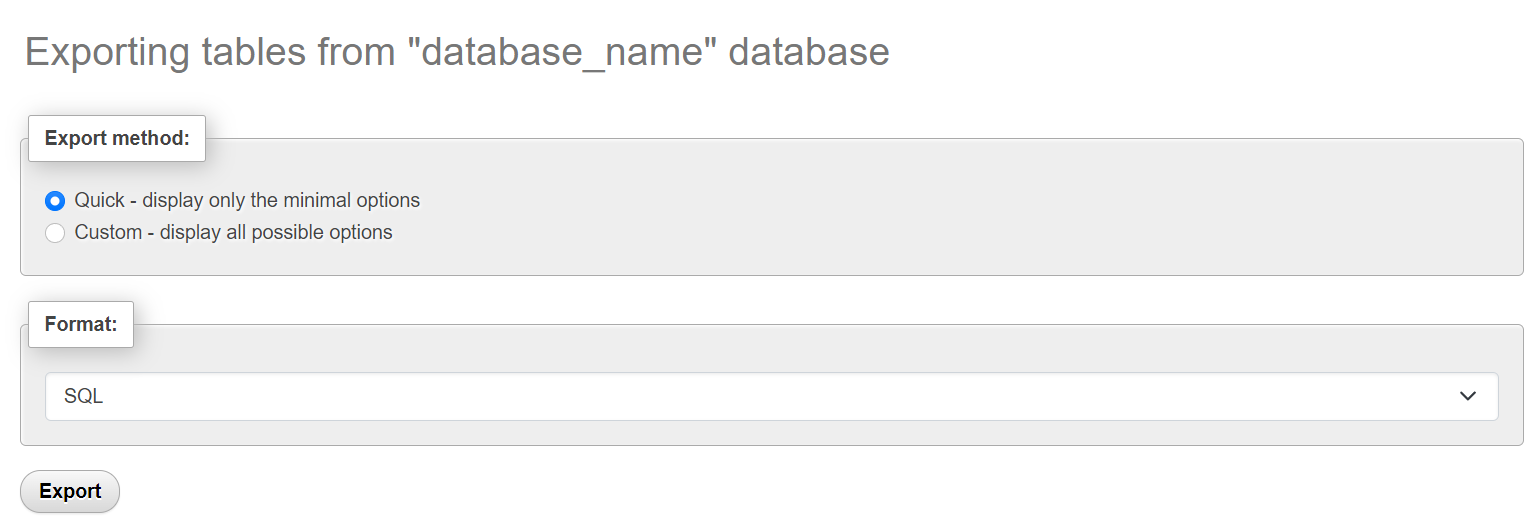
Task: Click the final word "database" in the heading
Action: (x=808, y=52)
